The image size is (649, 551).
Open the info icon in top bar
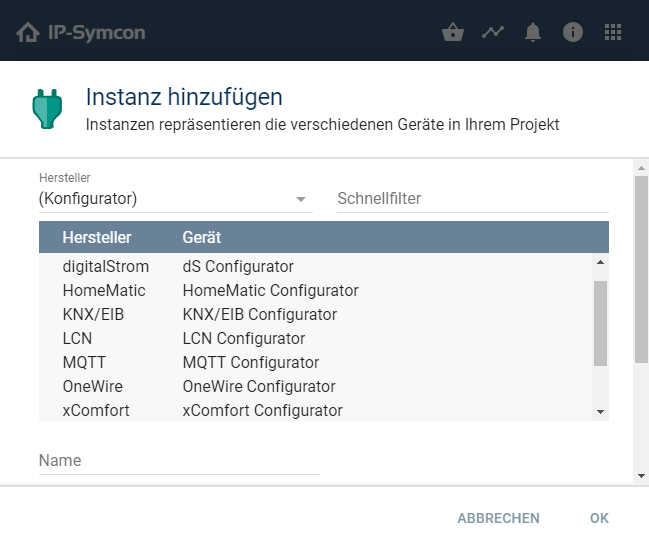(x=573, y=32)
